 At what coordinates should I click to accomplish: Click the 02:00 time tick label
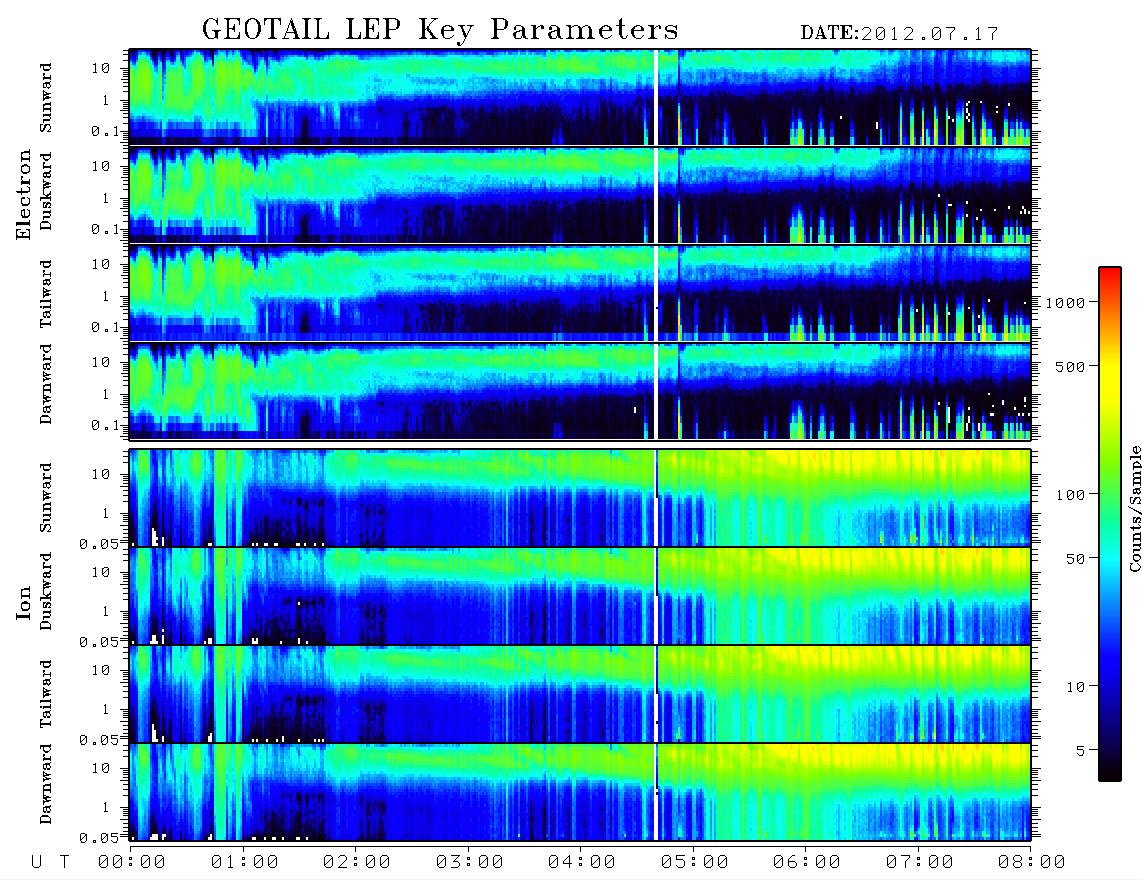pyautogui.click(x=357, y=863)
